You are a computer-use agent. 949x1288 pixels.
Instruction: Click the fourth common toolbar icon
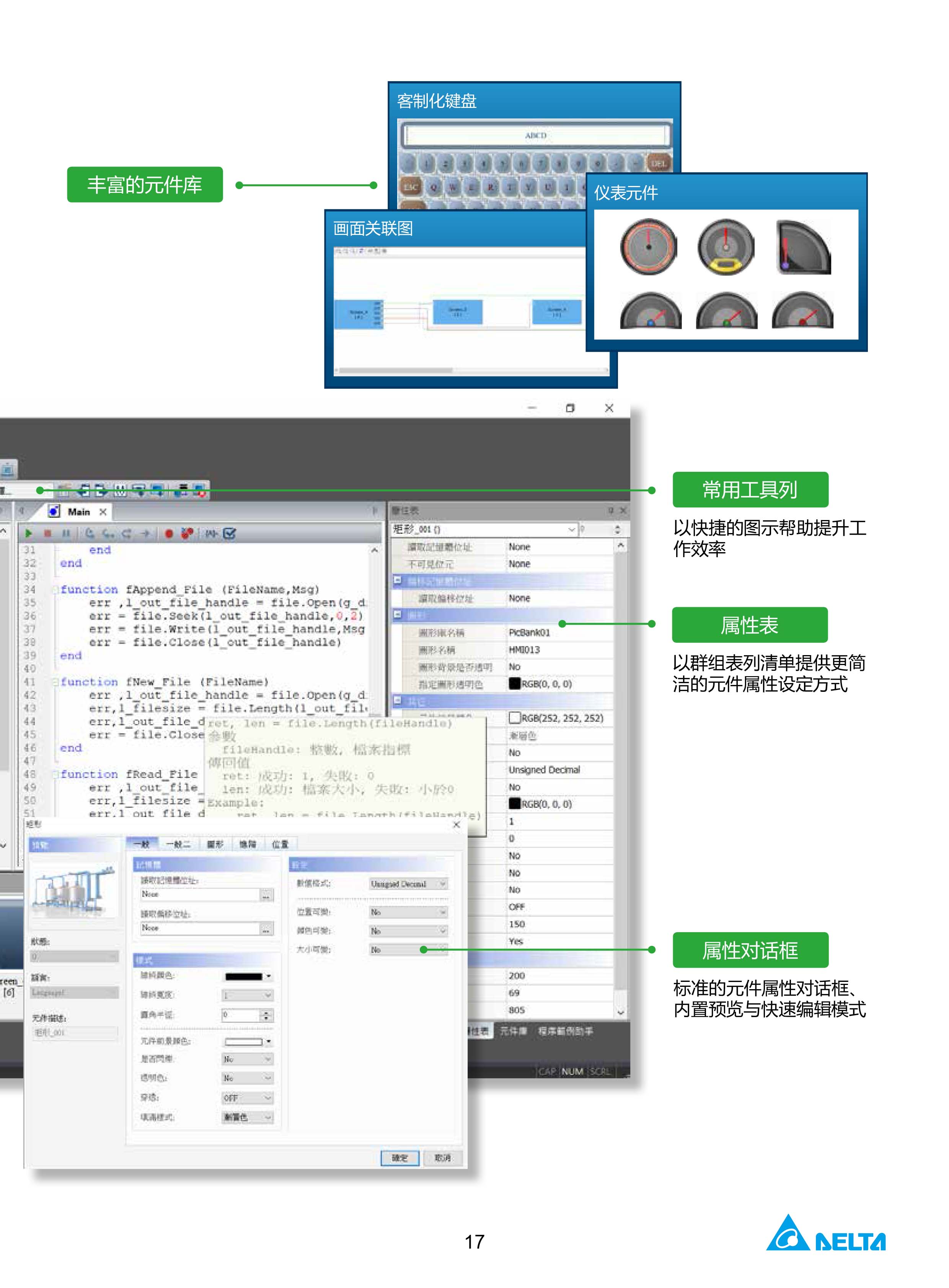120,491
